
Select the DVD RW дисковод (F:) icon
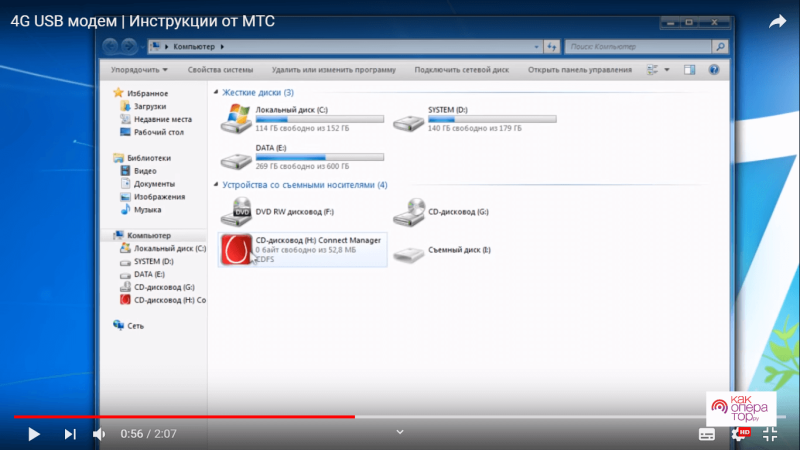click(x=236, y=212)
